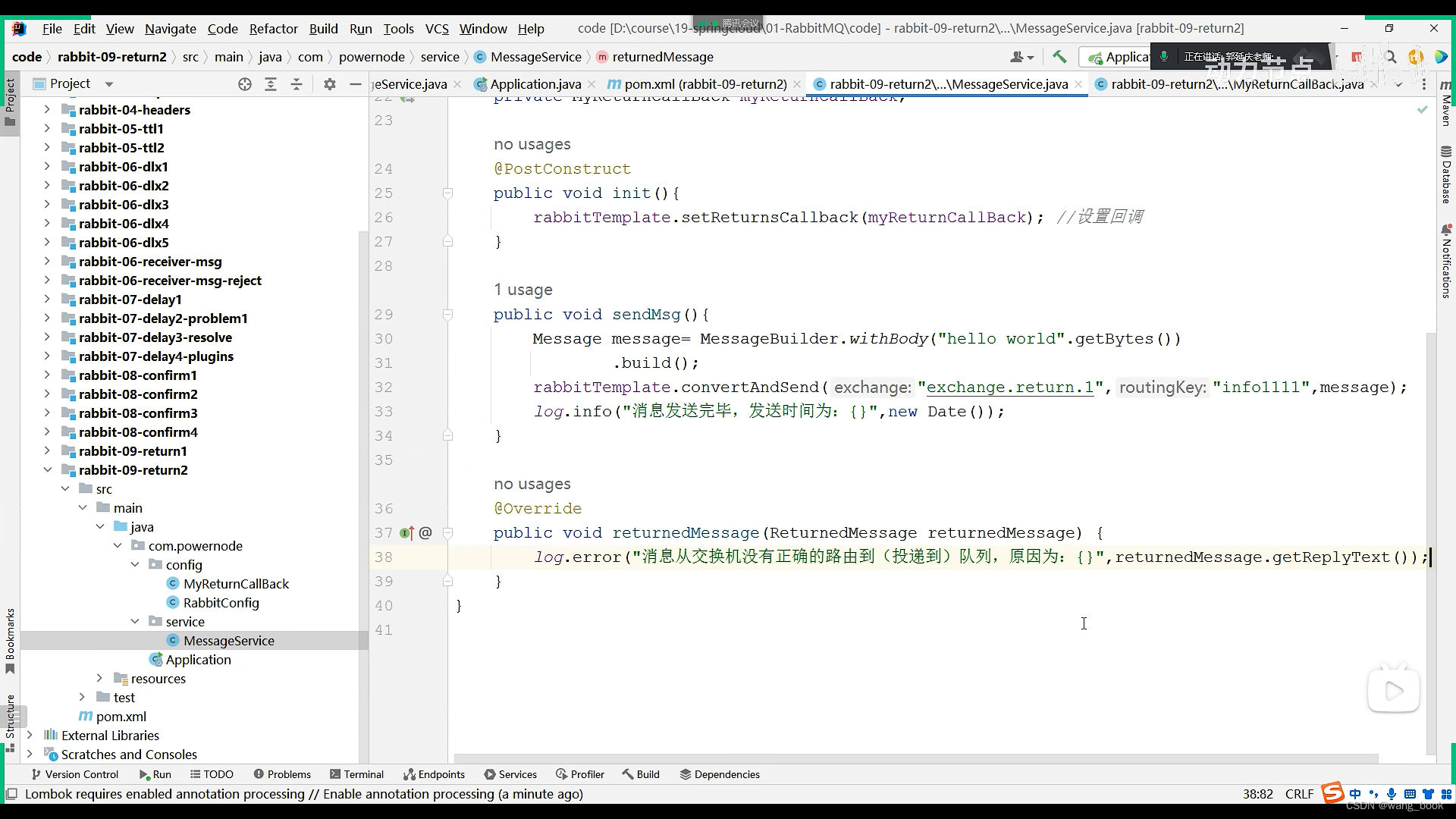Click the override gutter icon on line 37
Screen dimensions: 1456x819
coord(407,533)
